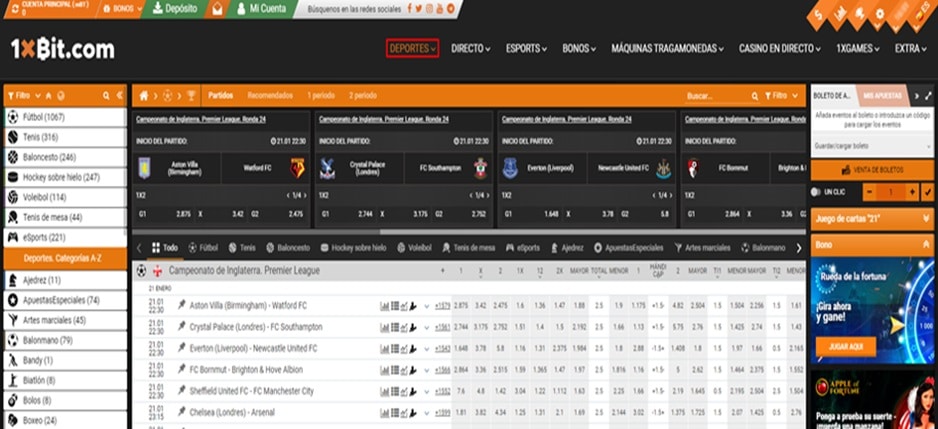Click the refresh balance icon in account bar
The image size is (938, 429).
[14, 9]
